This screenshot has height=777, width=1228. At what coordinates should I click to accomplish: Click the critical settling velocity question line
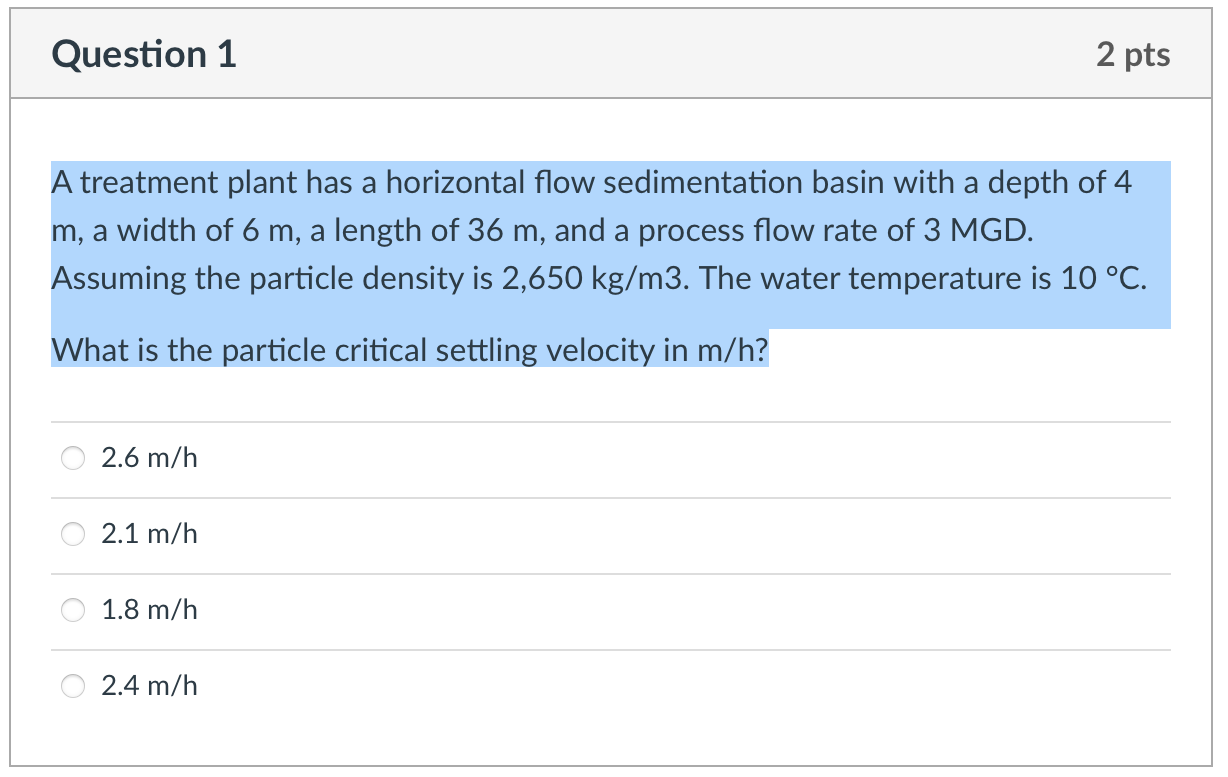pos(409,349)
